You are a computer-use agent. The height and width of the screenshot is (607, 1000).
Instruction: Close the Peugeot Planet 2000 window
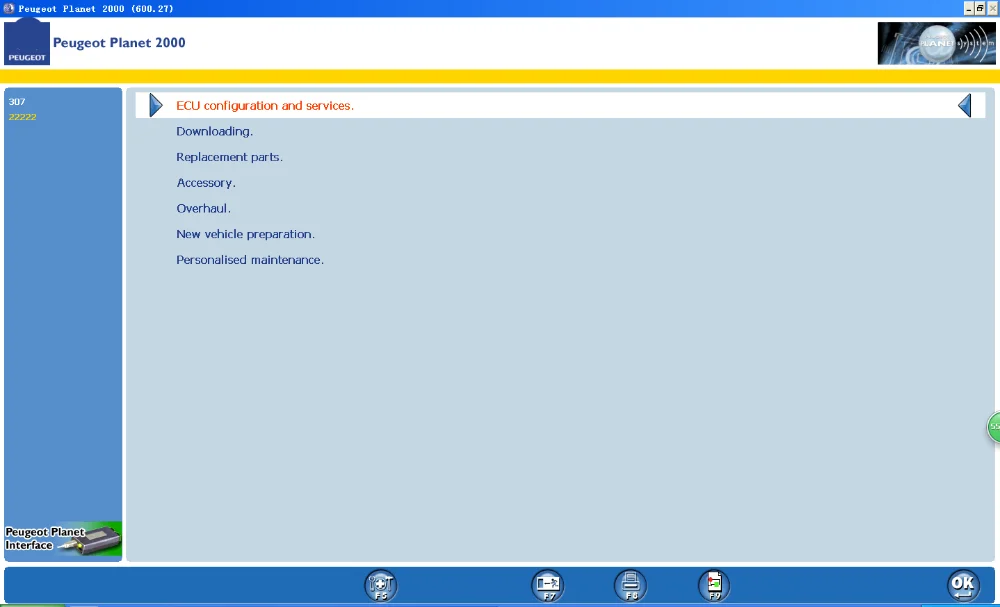coord(992,8)
